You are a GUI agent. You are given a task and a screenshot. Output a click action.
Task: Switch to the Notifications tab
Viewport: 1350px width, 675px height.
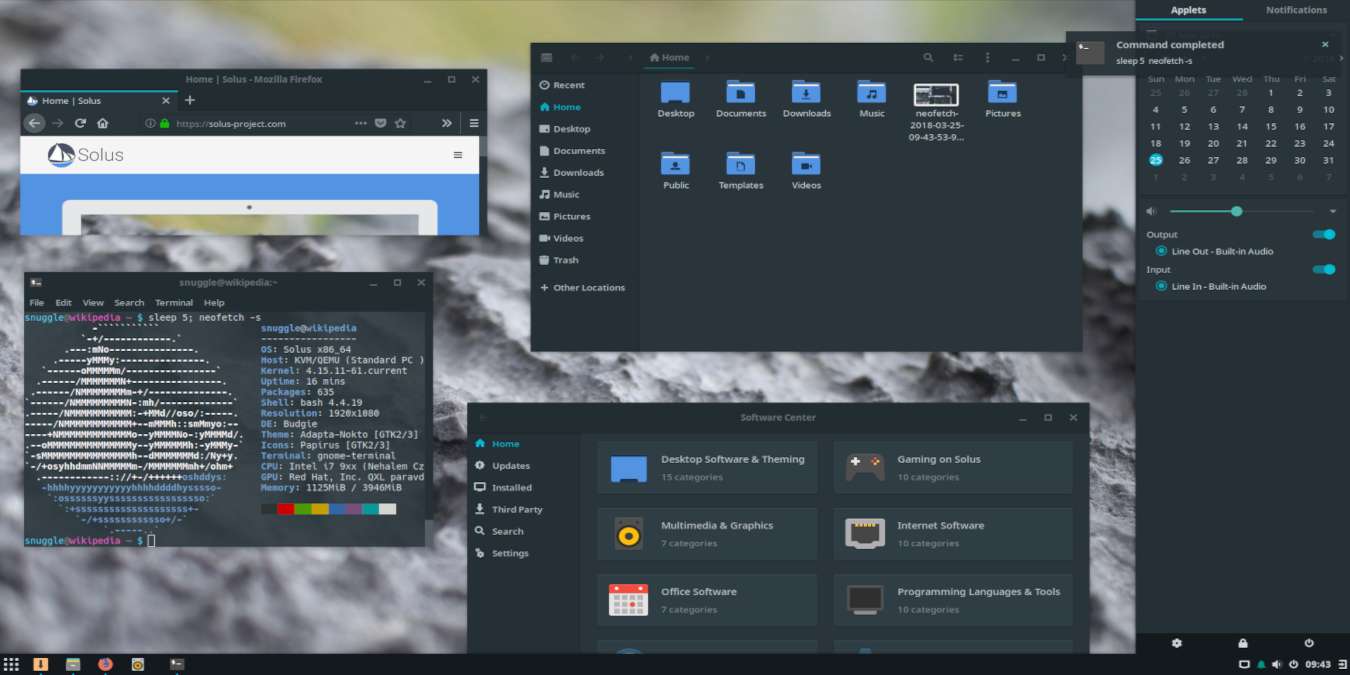pos(1296,9)
